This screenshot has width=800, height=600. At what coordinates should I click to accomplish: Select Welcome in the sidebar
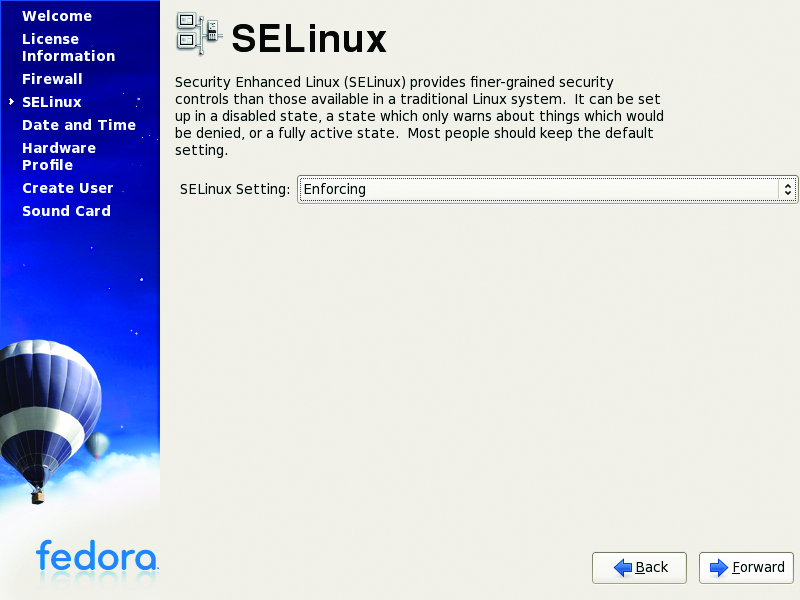57,16
